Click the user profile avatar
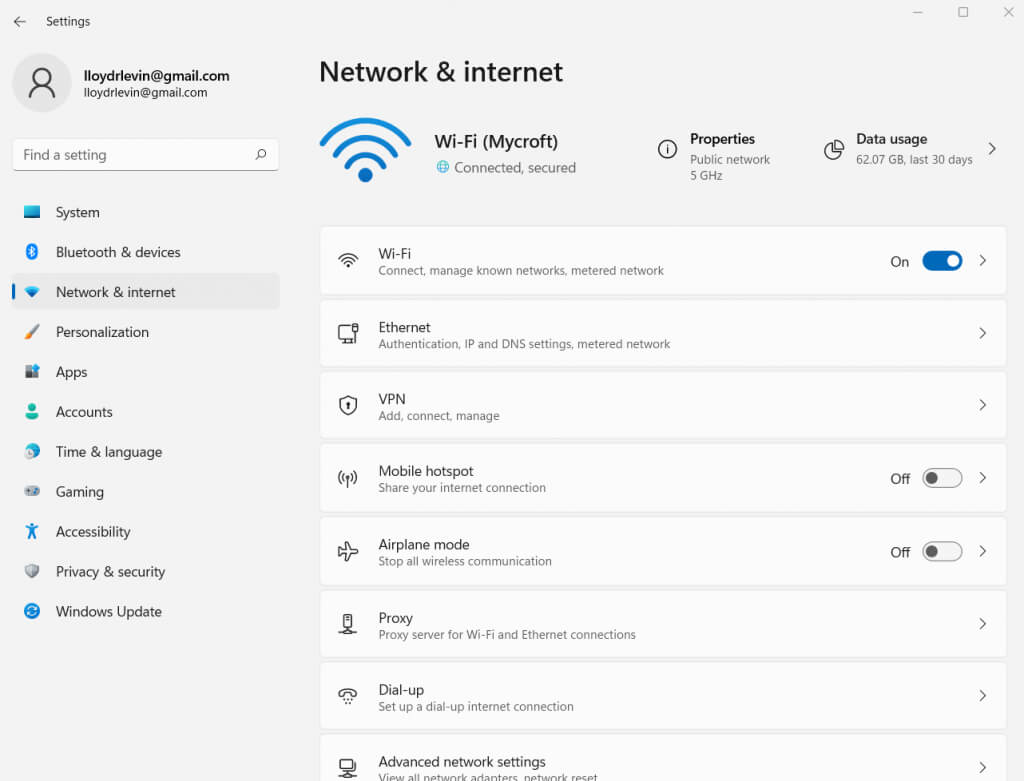 tap(42, 83)
